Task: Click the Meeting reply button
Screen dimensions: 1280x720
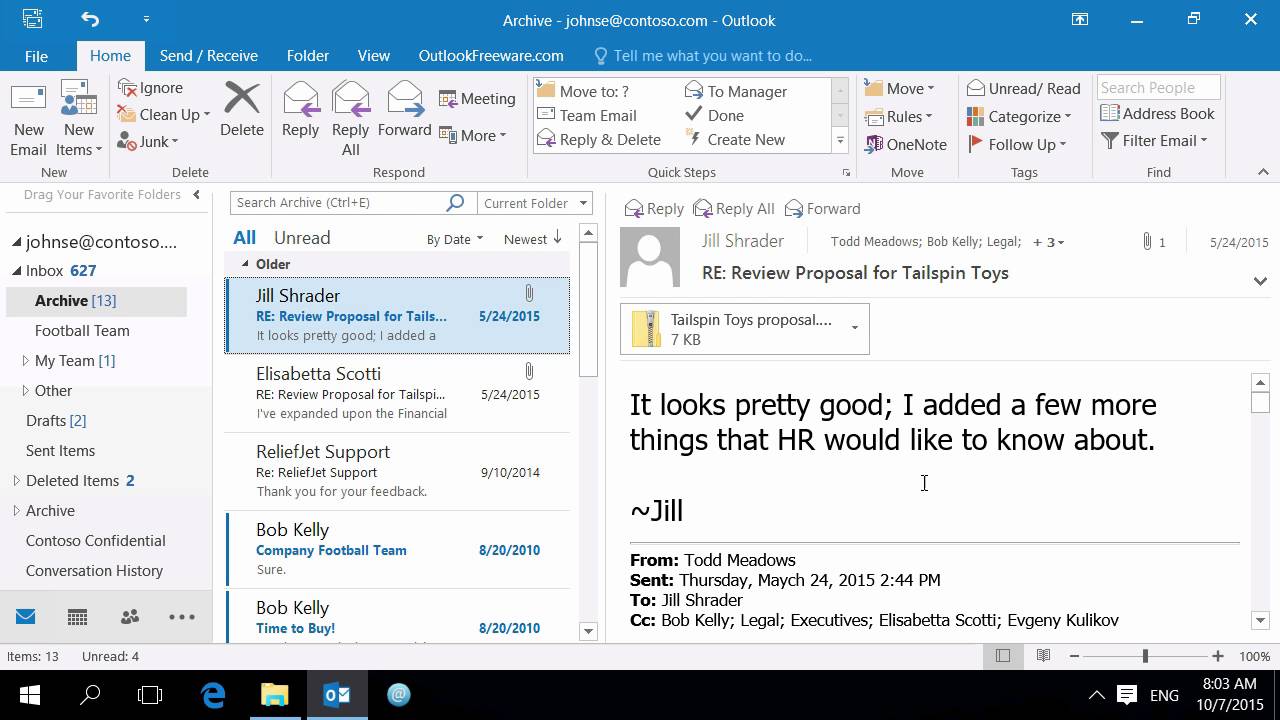Action: [x=477, y=98]
